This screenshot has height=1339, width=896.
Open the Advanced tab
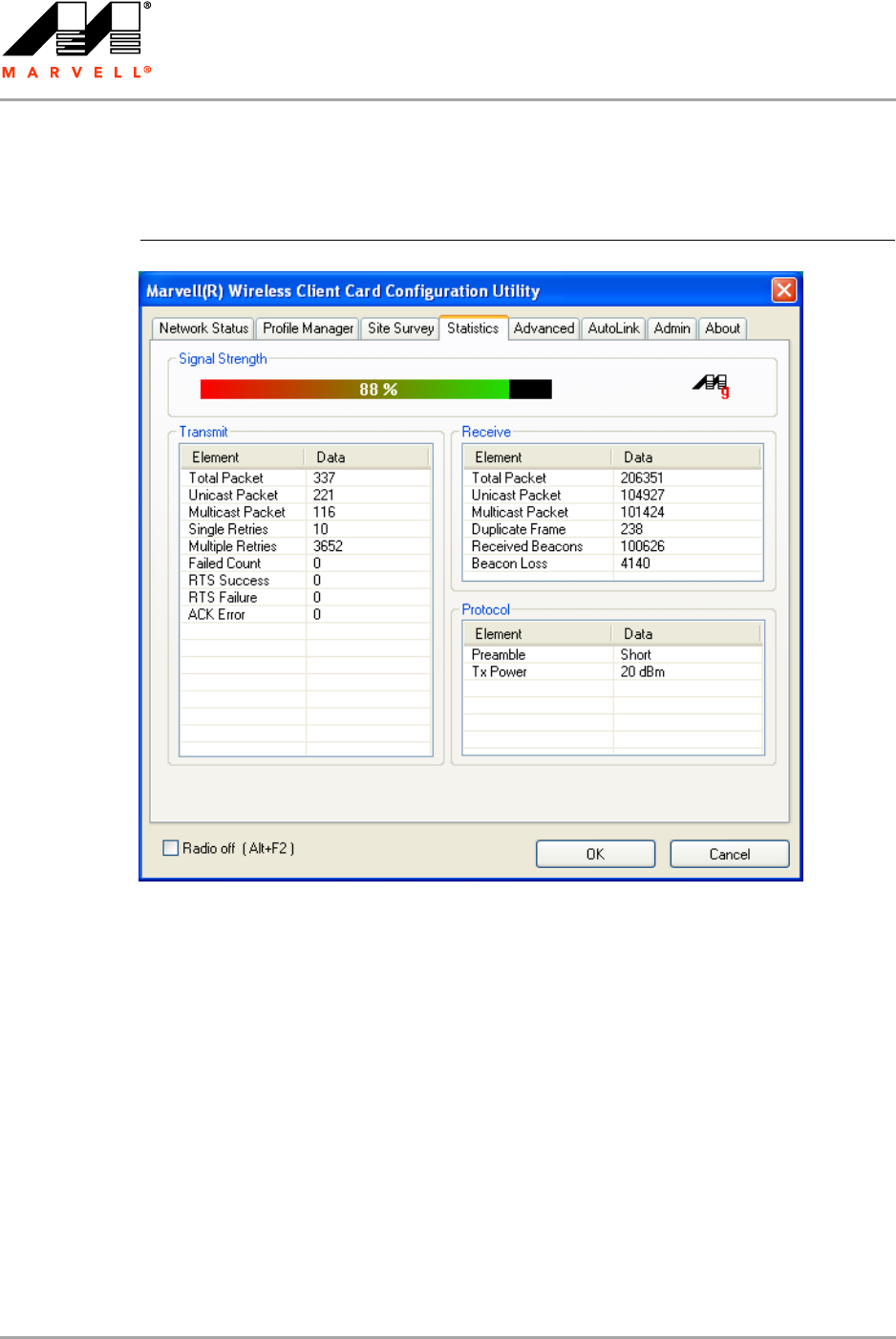[x=544, y=329]
